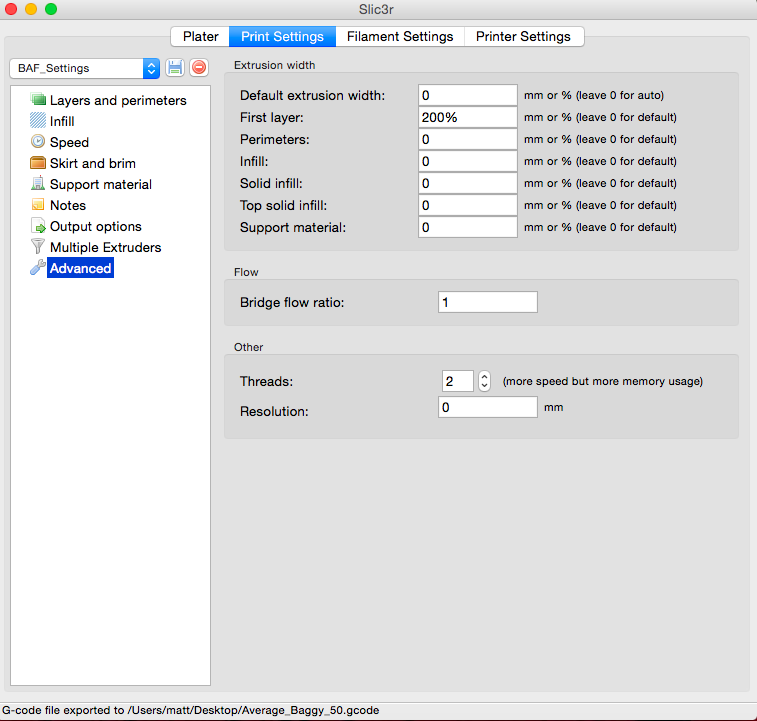Adjust Threads with the stepper arrows
This screenshot has height=721, width=757.
point(485,381)
